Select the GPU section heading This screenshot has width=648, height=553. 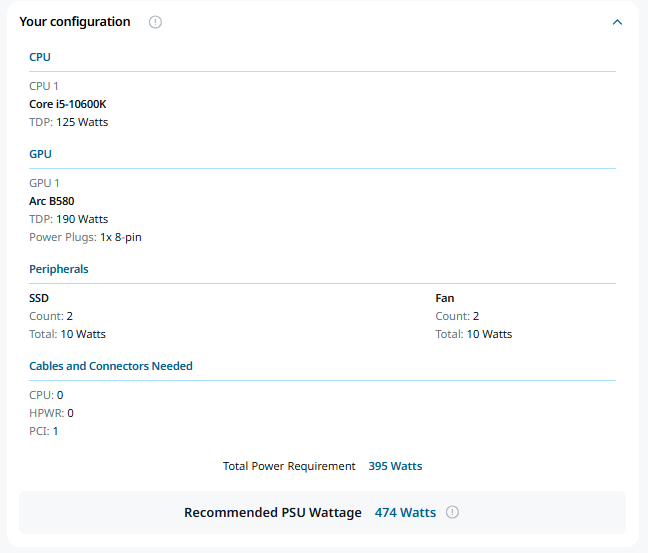(40, 154)
